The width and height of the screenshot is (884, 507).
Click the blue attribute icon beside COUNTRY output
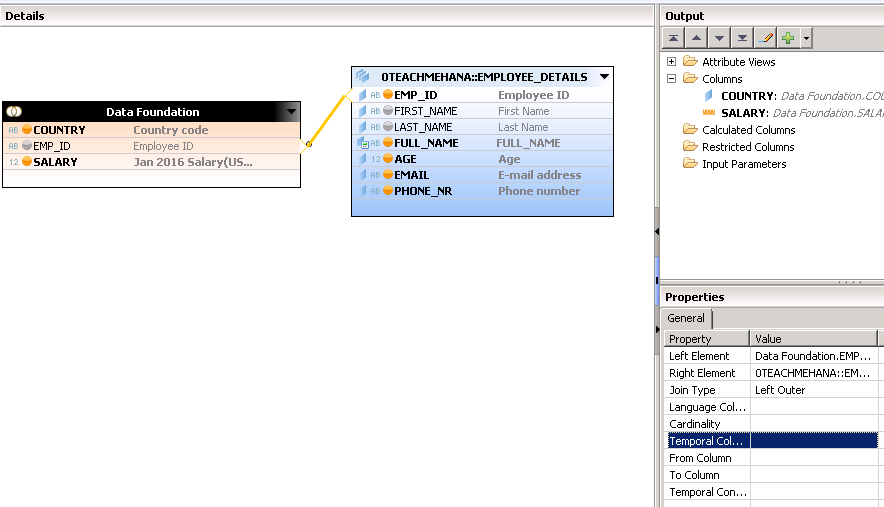click(709, 95)
